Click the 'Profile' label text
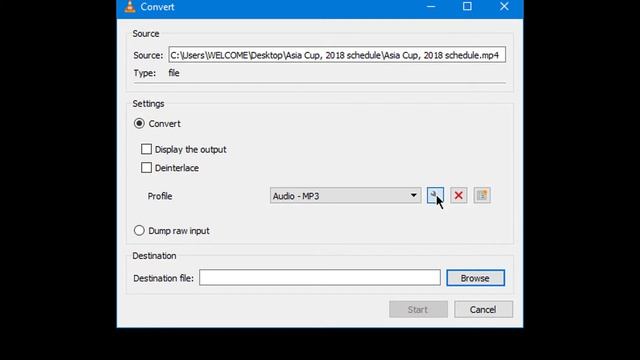 160,196
